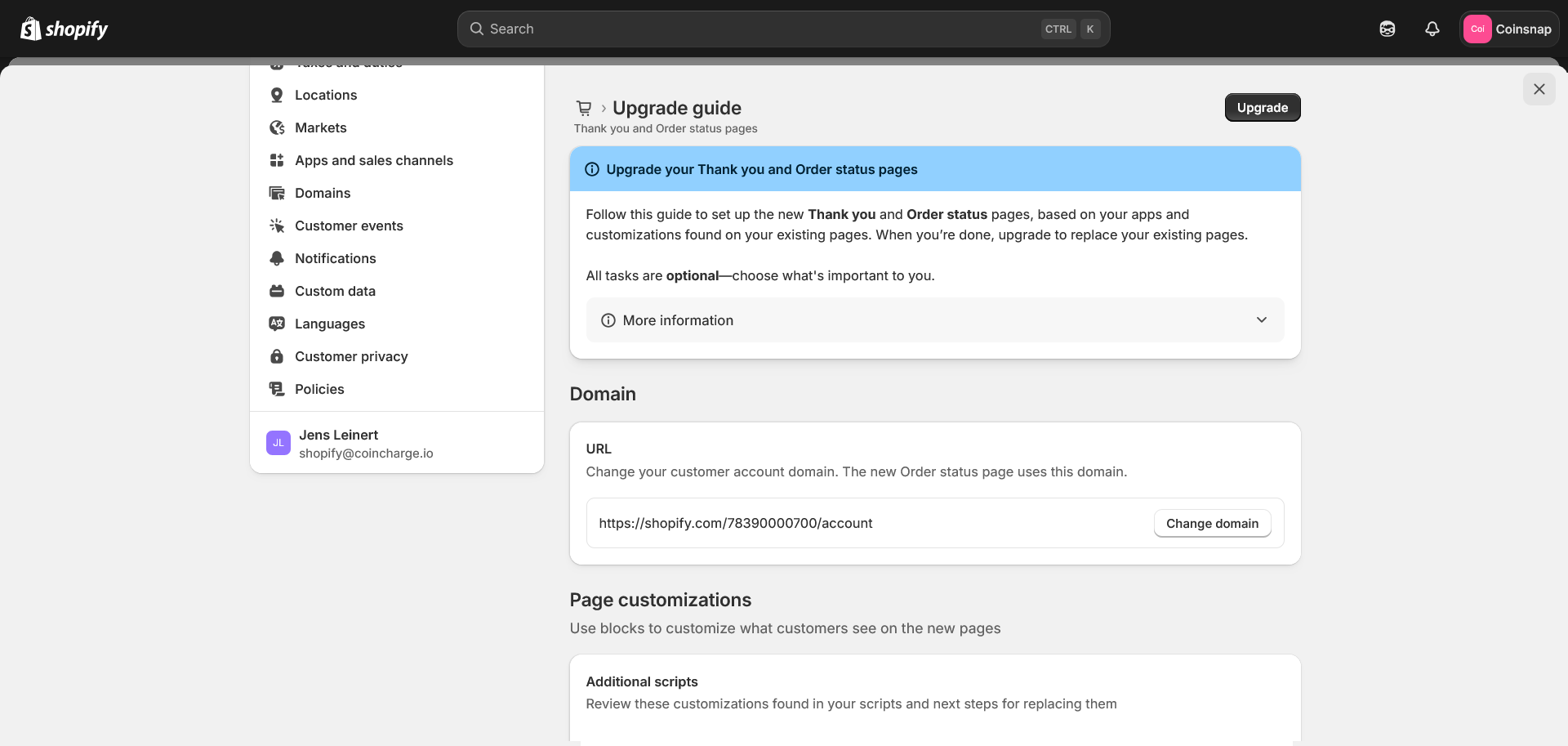The image size is (1568, 746).
Task: Open the Sidekick assistant icon in top bar
Action: 1387,29
